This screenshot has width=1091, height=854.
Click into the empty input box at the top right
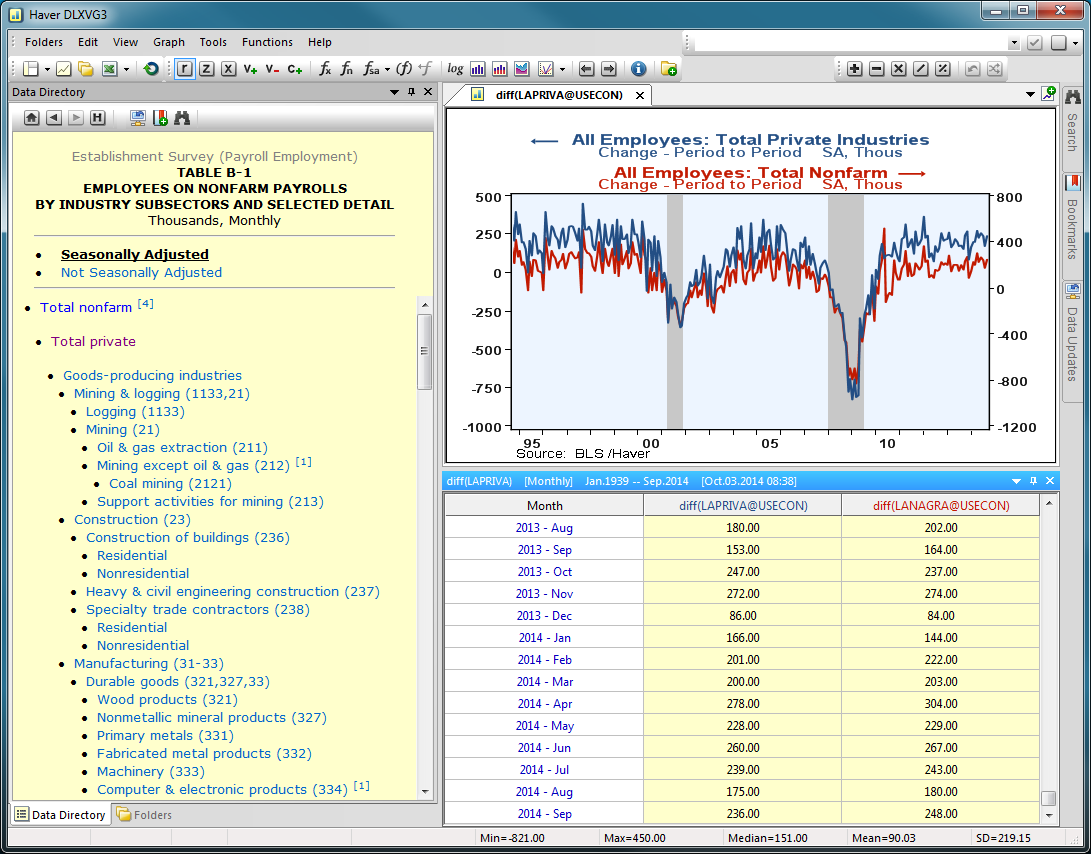(851, 43)
